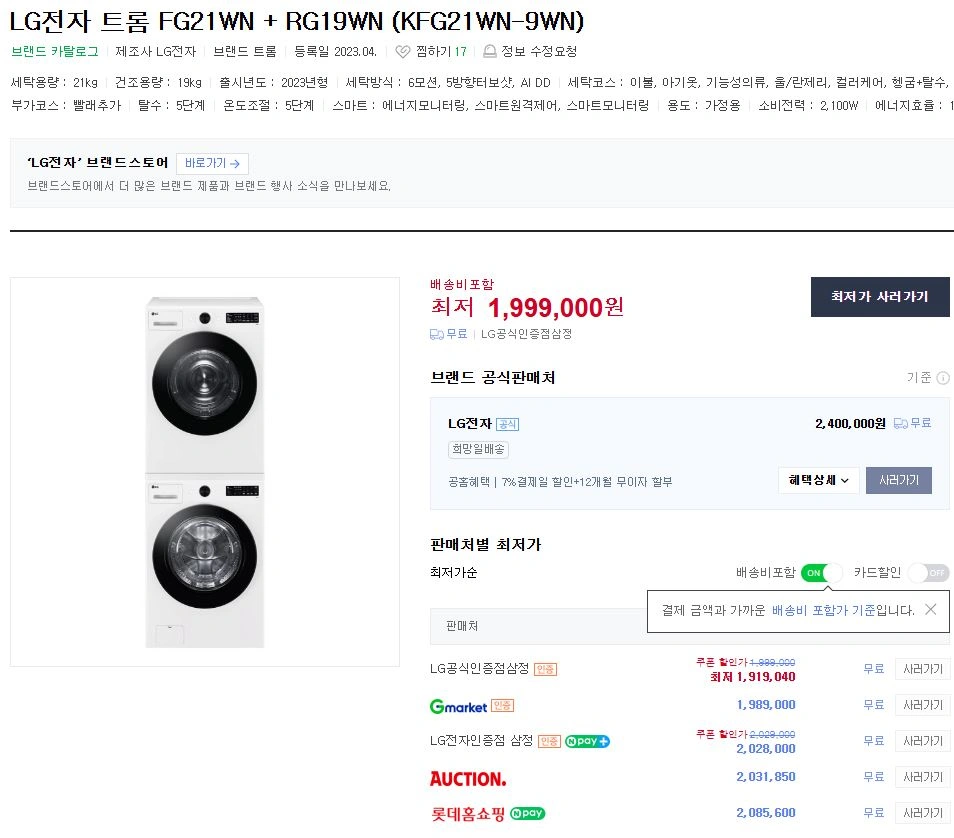Click the heart 찜하기 icon

click(403, 52)
